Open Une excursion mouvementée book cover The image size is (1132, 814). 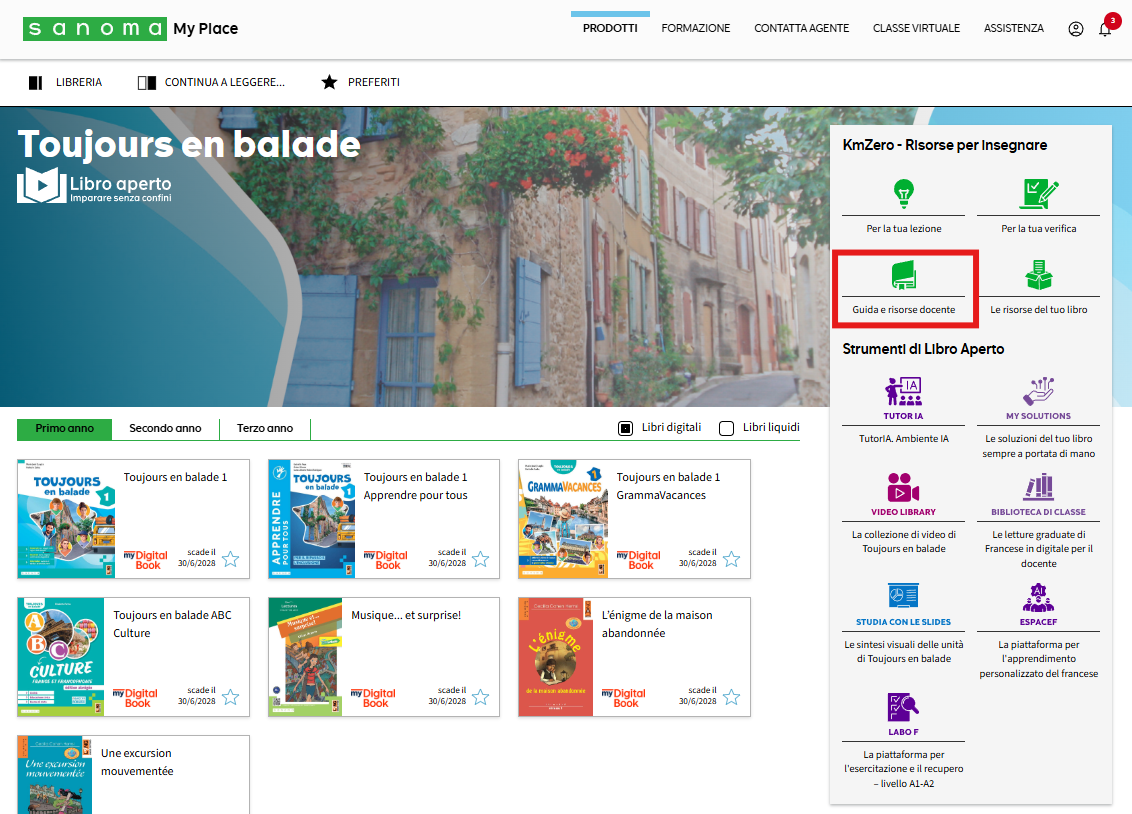[x=56, y=775]
